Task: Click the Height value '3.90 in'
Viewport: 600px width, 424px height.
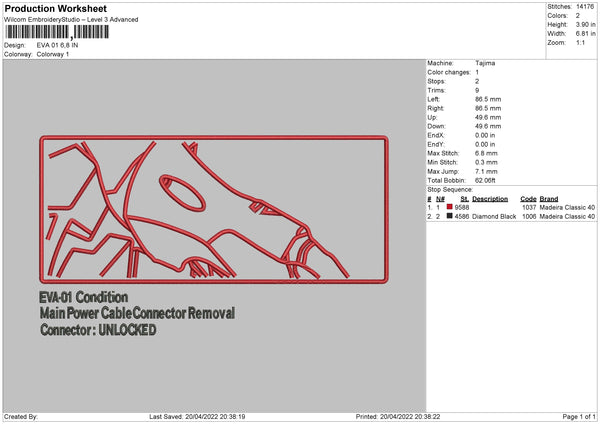Action: 585,24
